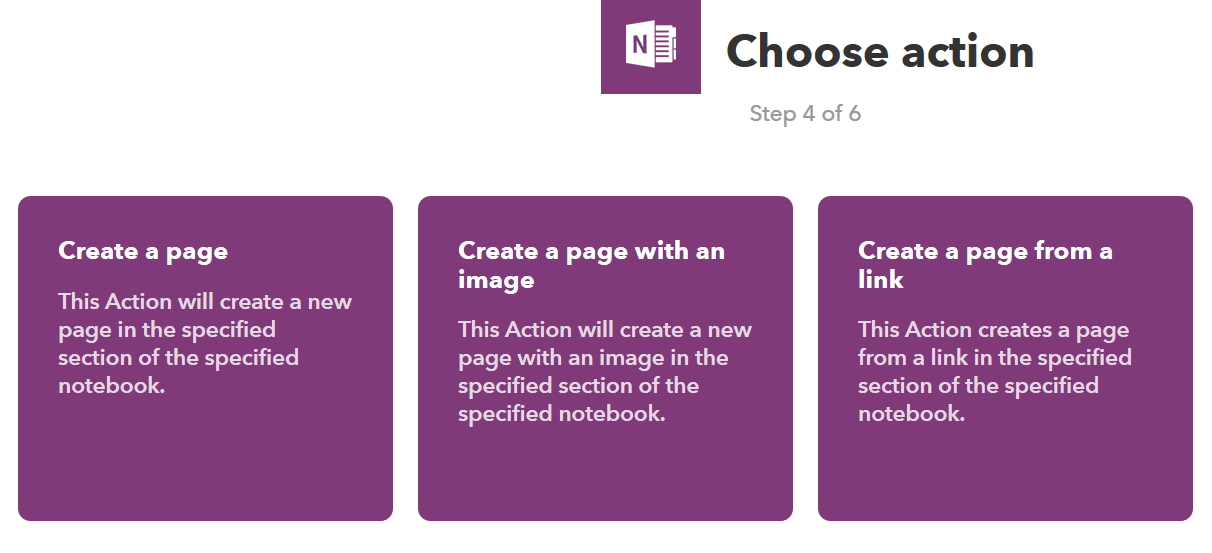The image size is (1212, 553).
Task: Click the word "link" in the third card title
Action: [881, 279]
